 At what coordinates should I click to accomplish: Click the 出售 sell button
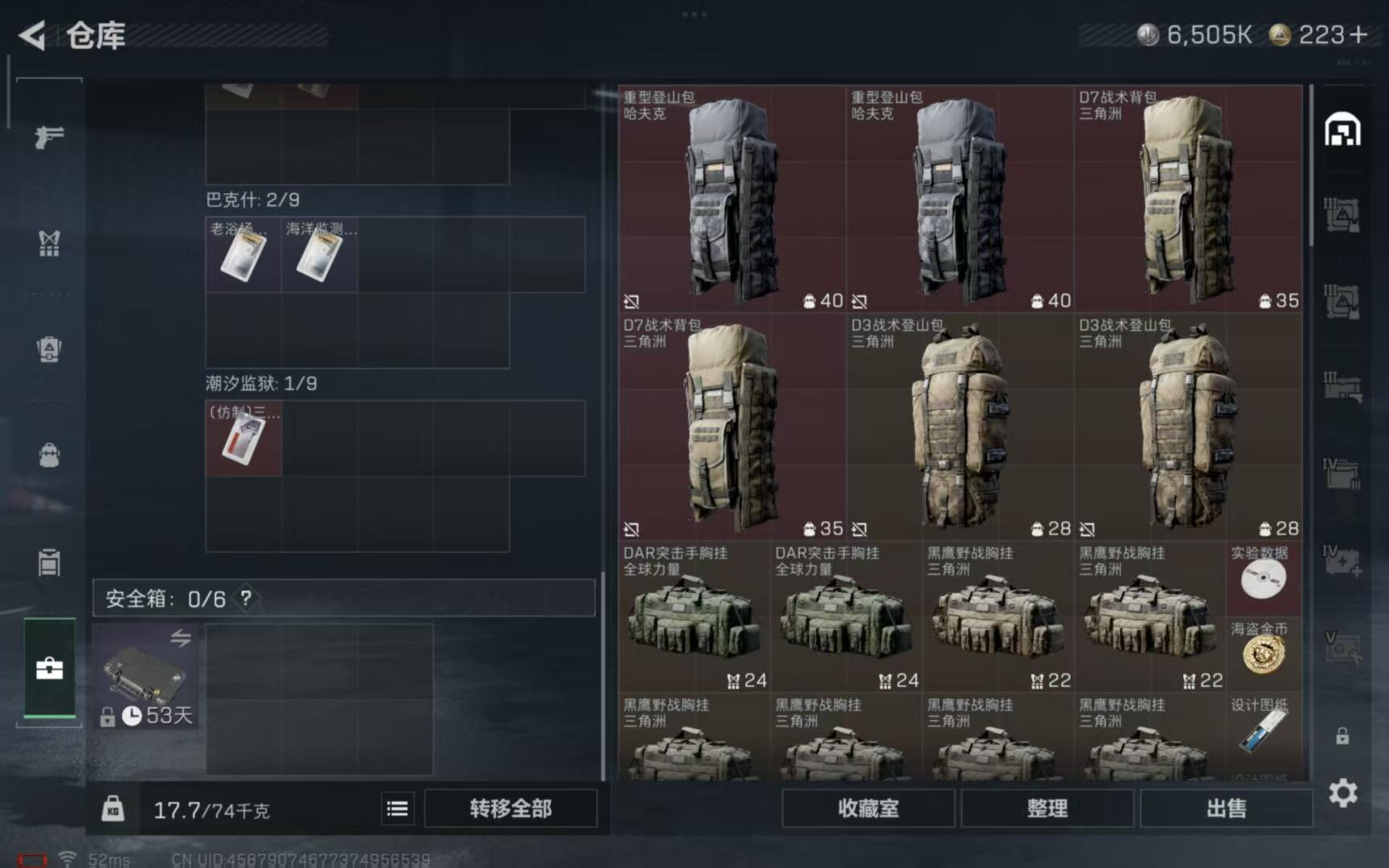point(1226,809)
